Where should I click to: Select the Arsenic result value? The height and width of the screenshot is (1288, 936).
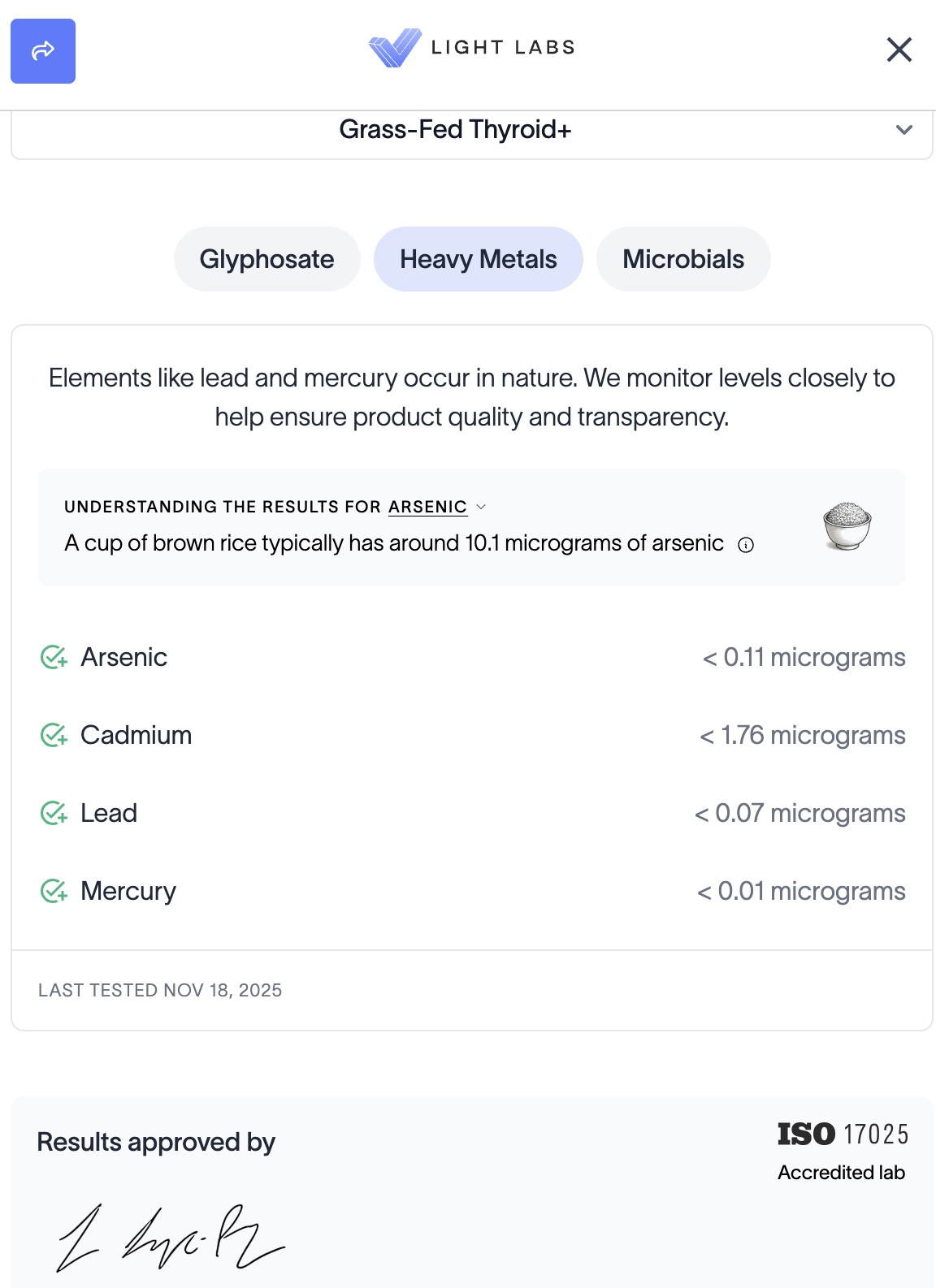tap(804, 657)
